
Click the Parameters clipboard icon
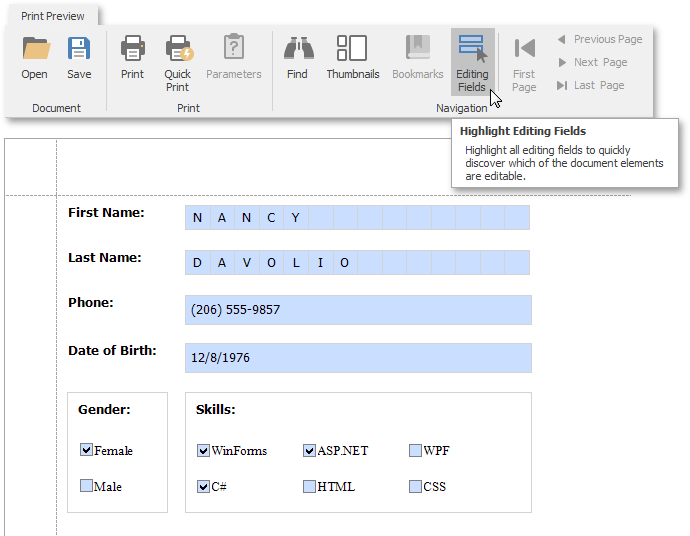(x=233, y=48)
